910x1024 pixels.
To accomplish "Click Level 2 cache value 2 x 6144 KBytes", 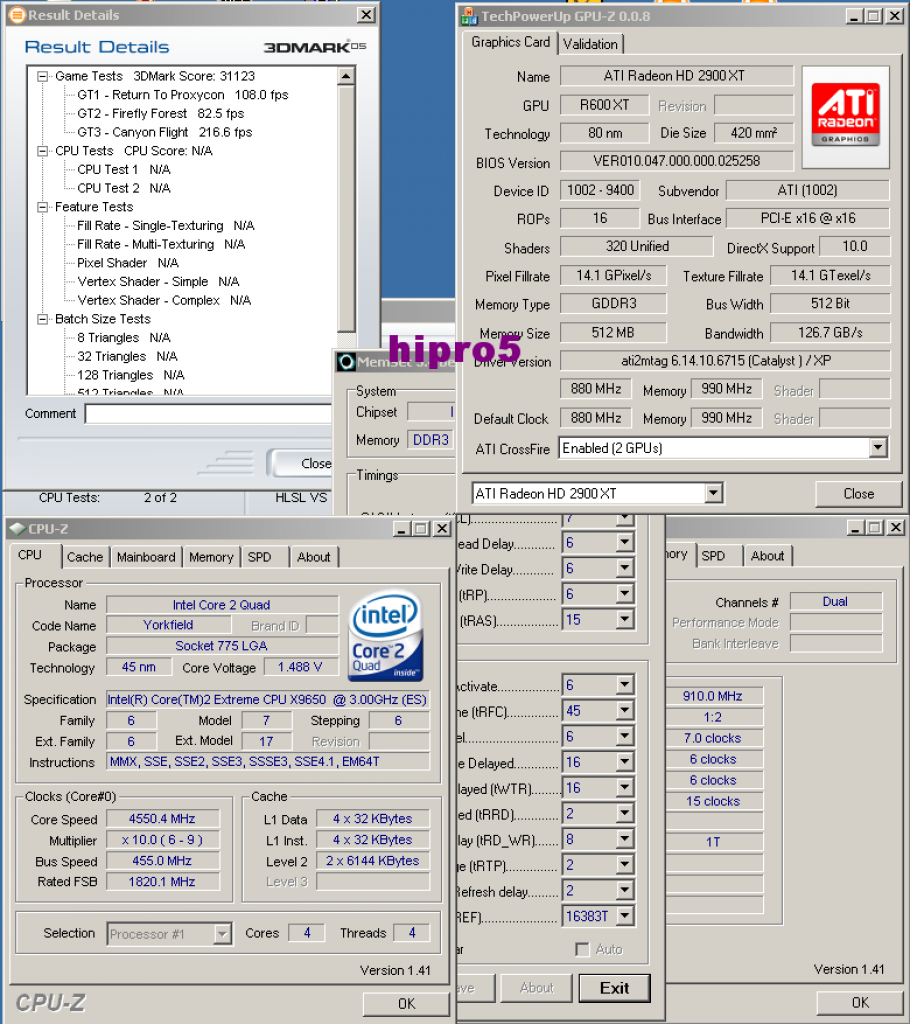I will pyautogui.click(x=372, y=861).
